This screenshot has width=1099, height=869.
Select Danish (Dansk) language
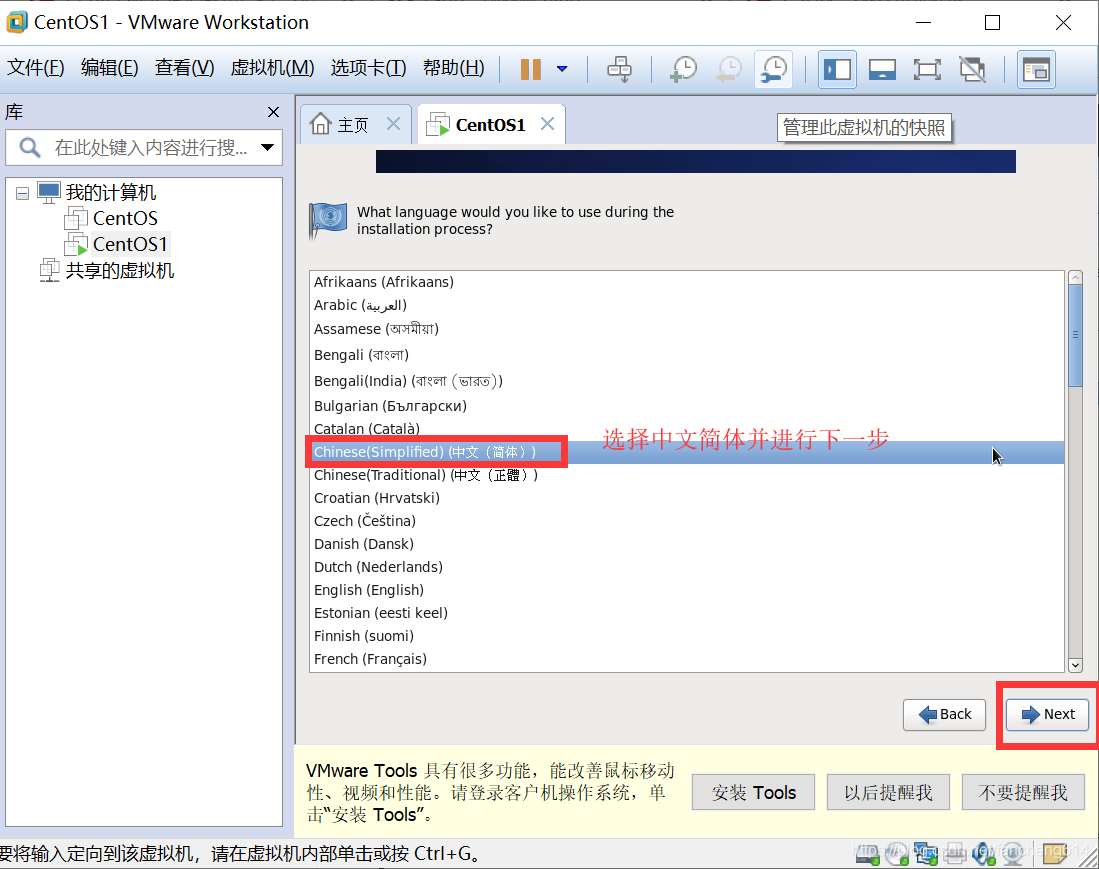687,544
